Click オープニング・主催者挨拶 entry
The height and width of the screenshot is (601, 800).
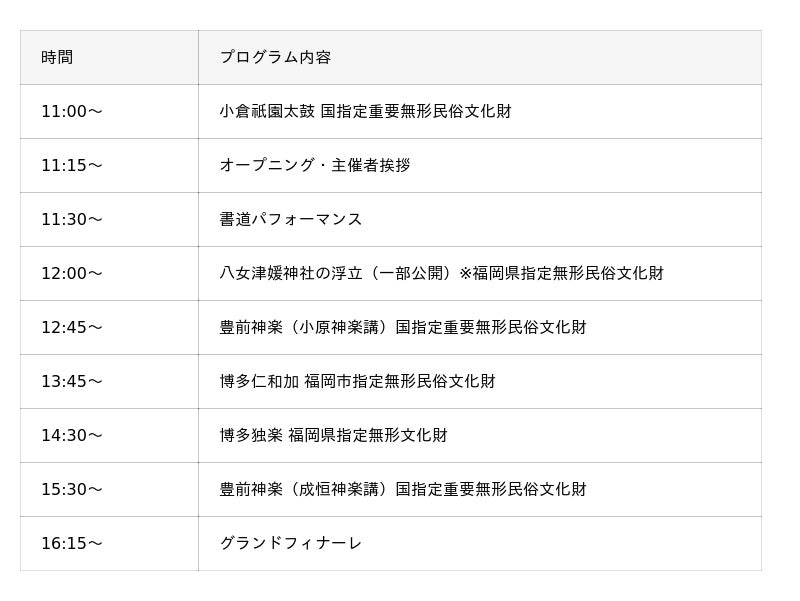click(x=315, y=165)
